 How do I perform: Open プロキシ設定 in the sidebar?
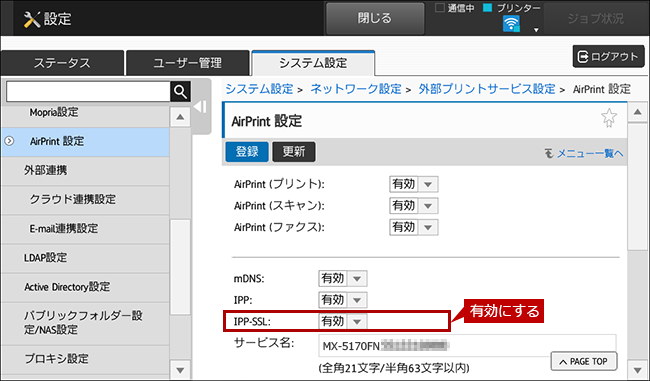tap(85, 359)
